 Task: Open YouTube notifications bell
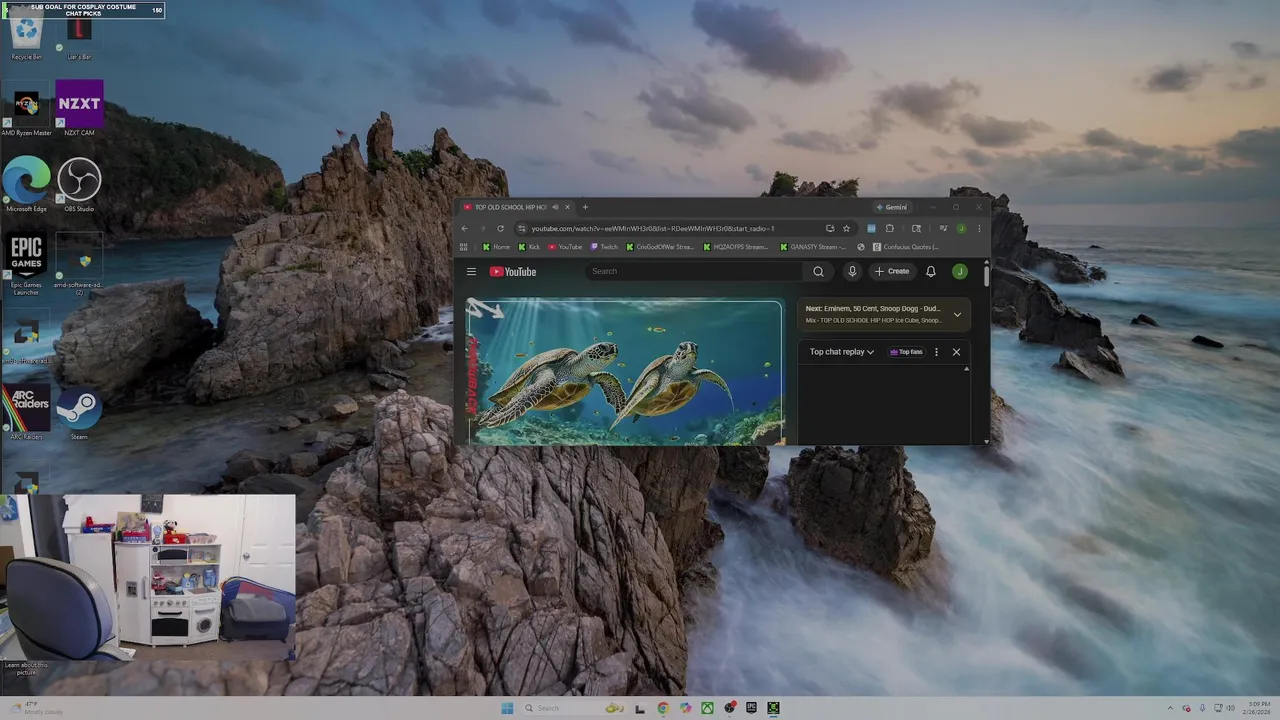pyautogui.click(x=931, y=271)
